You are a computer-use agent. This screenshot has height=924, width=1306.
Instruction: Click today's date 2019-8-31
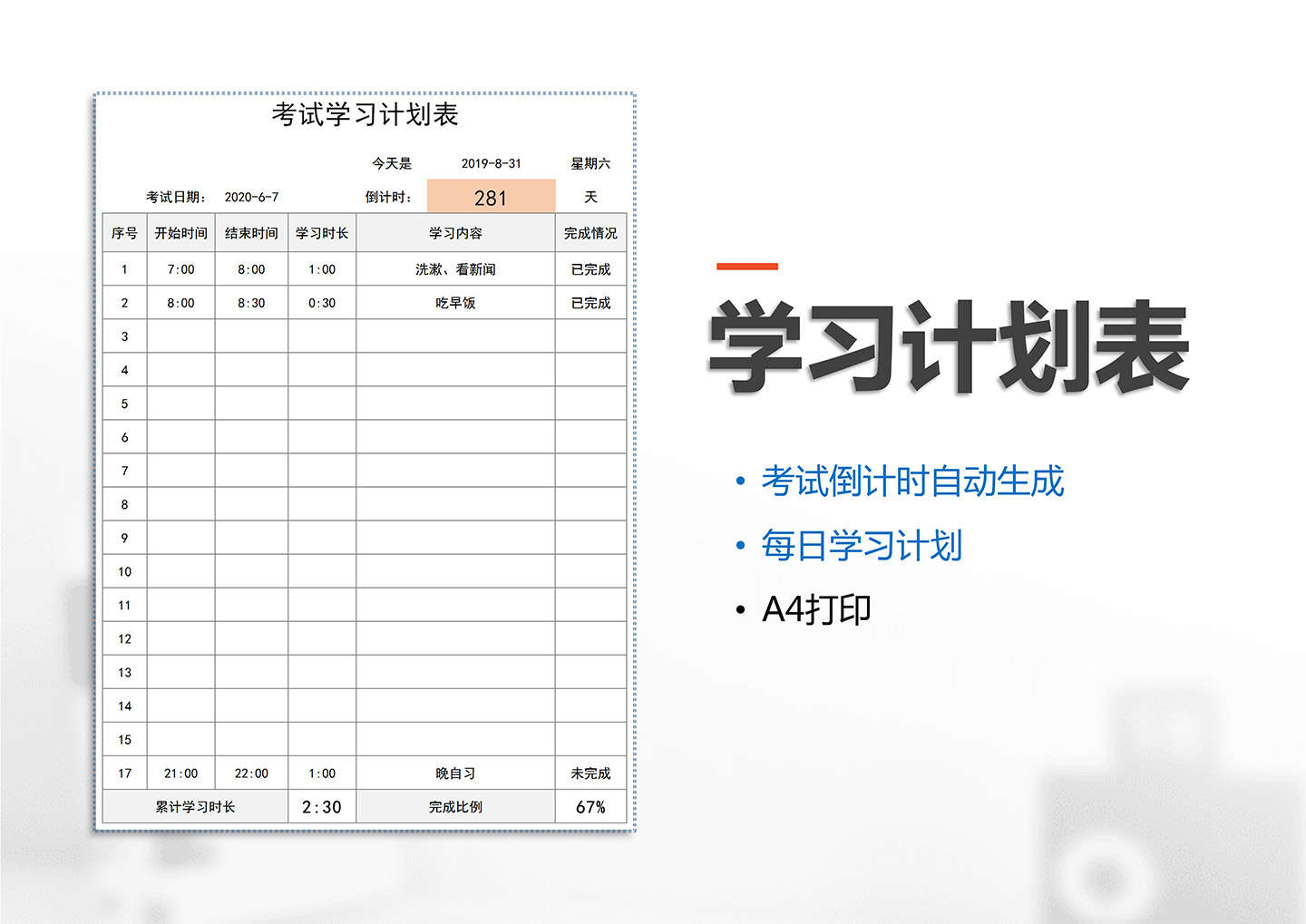[x=491, y=163]
